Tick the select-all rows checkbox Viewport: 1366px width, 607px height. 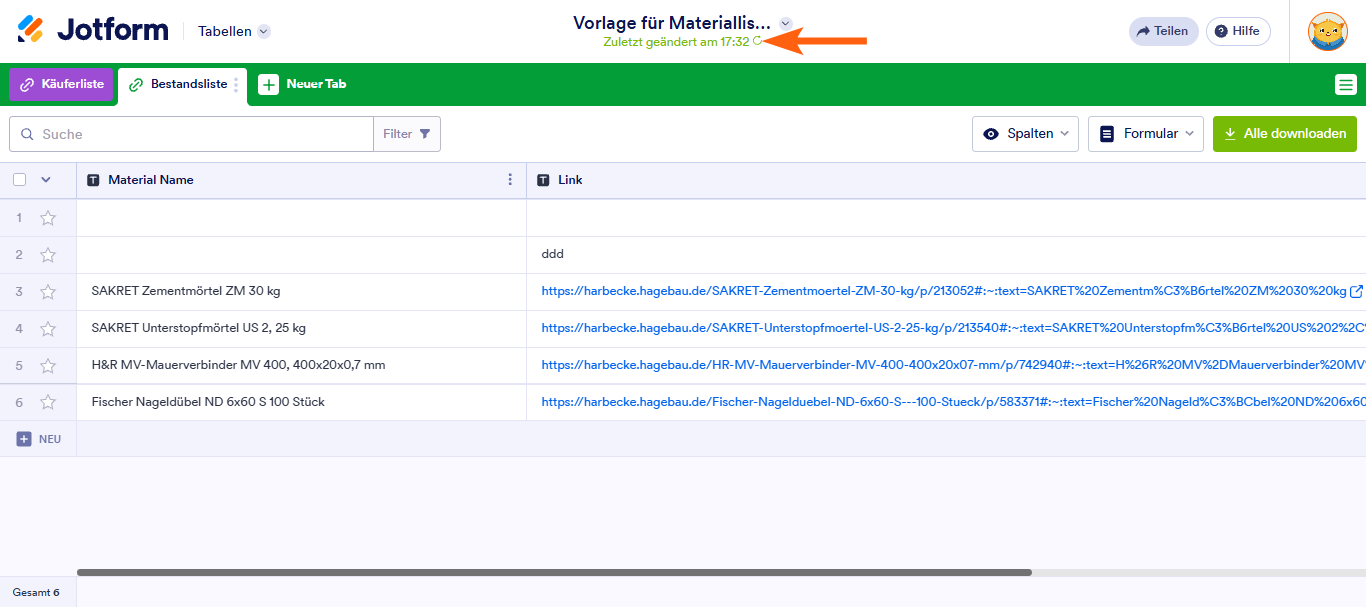[x=19, y=180]
